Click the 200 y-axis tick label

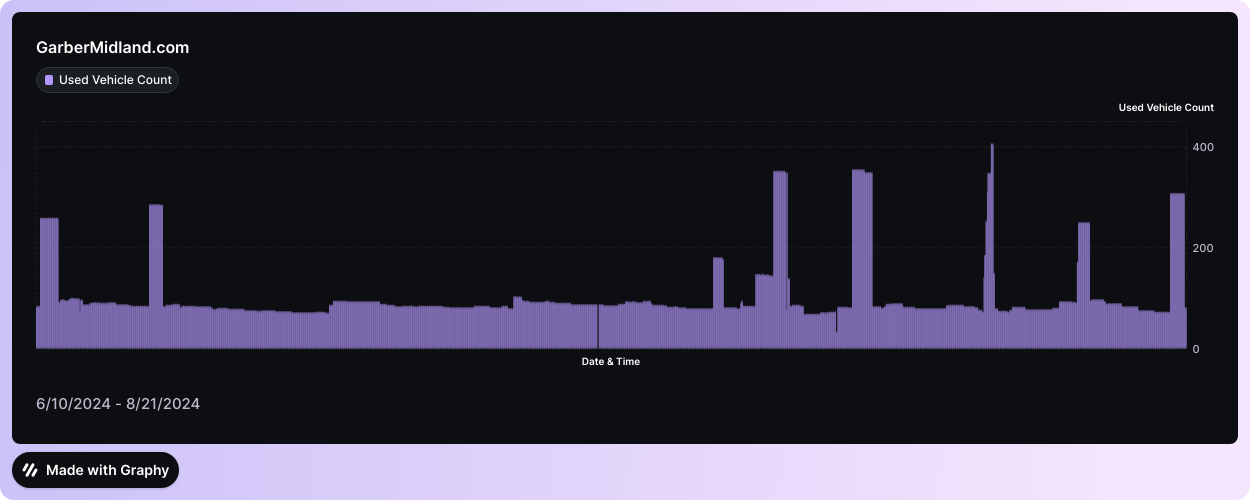(x=1203, y=248)
